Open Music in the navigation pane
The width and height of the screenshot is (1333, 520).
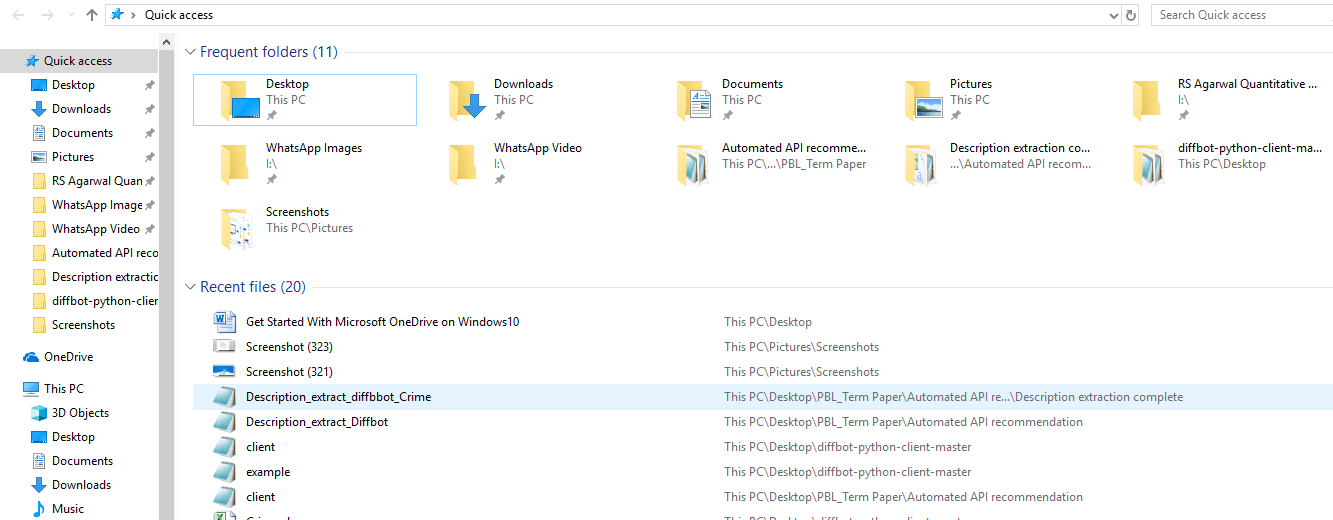click(67, 509)
